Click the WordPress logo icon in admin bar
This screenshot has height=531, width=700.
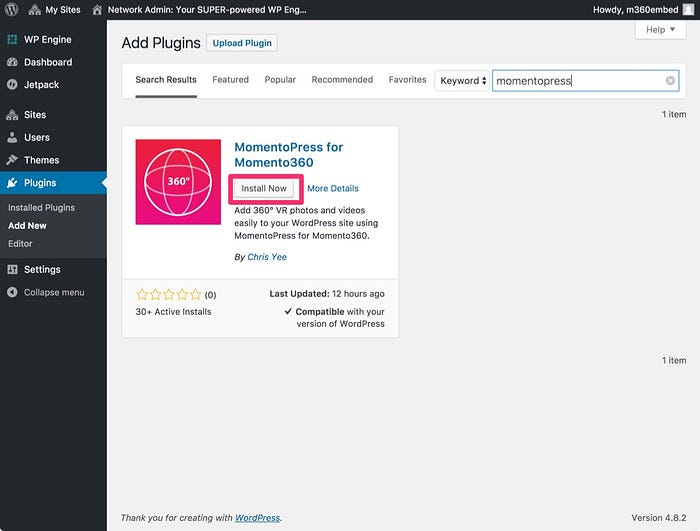[x=12, y=9]
